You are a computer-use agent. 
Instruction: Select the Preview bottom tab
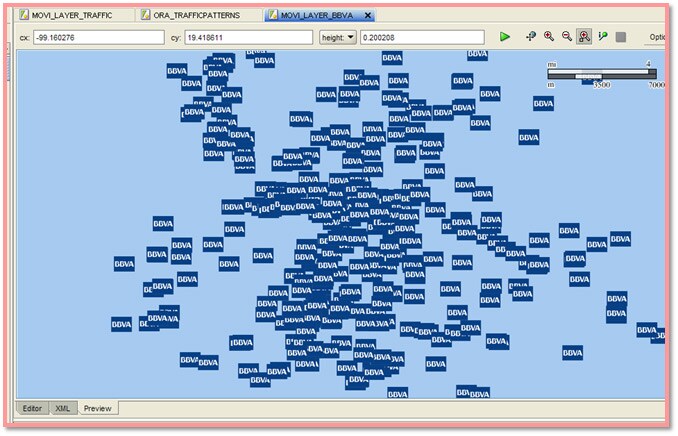(x=98, y=408)
